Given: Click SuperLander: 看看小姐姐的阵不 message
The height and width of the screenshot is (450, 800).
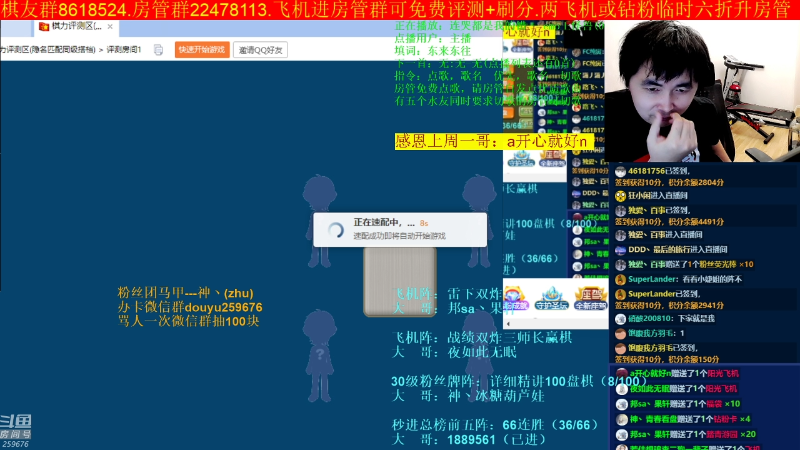Looking at the screenshot, I should point(685,279).
